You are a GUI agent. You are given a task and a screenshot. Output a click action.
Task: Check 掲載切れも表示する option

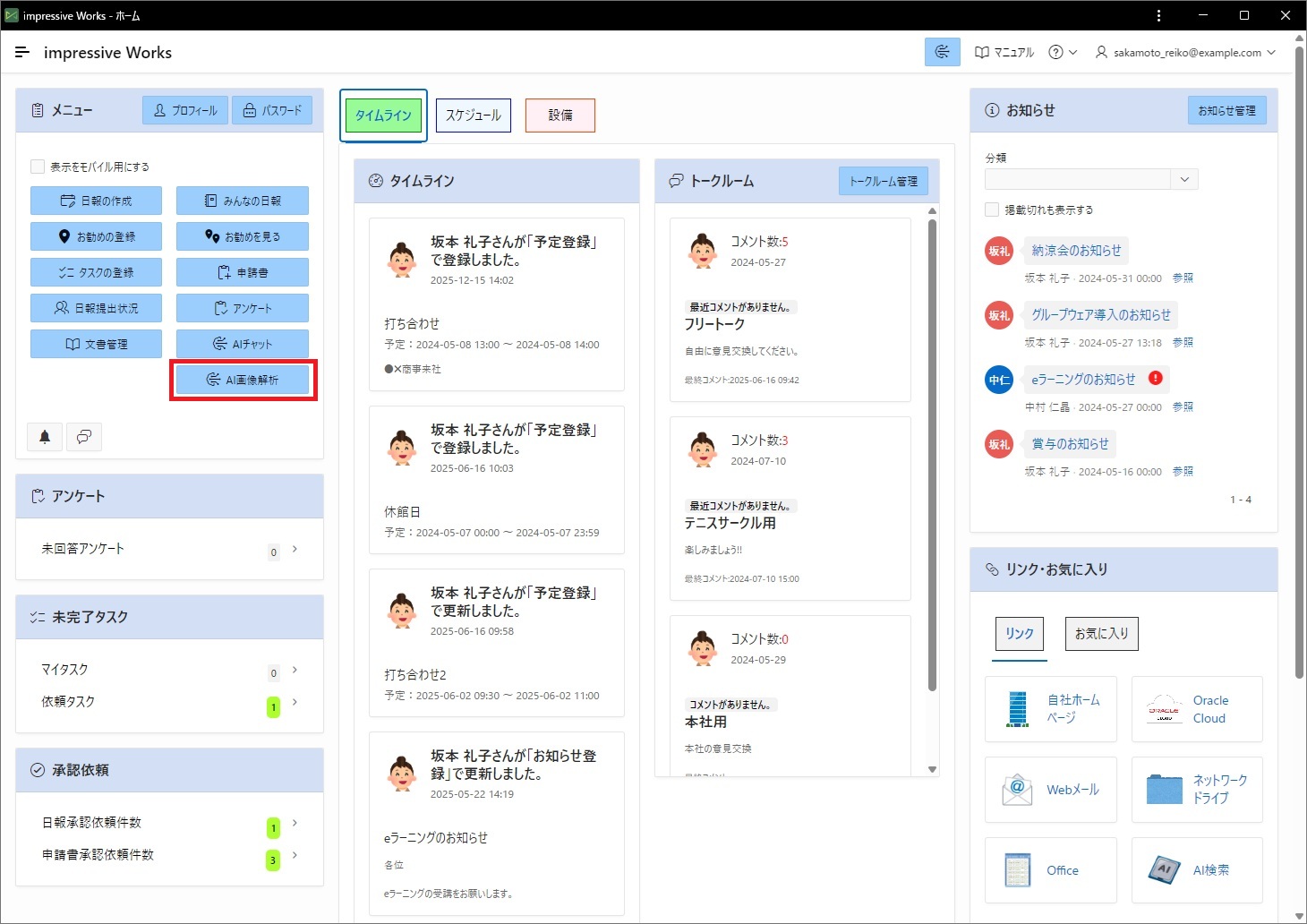click(x=992, y=210)
